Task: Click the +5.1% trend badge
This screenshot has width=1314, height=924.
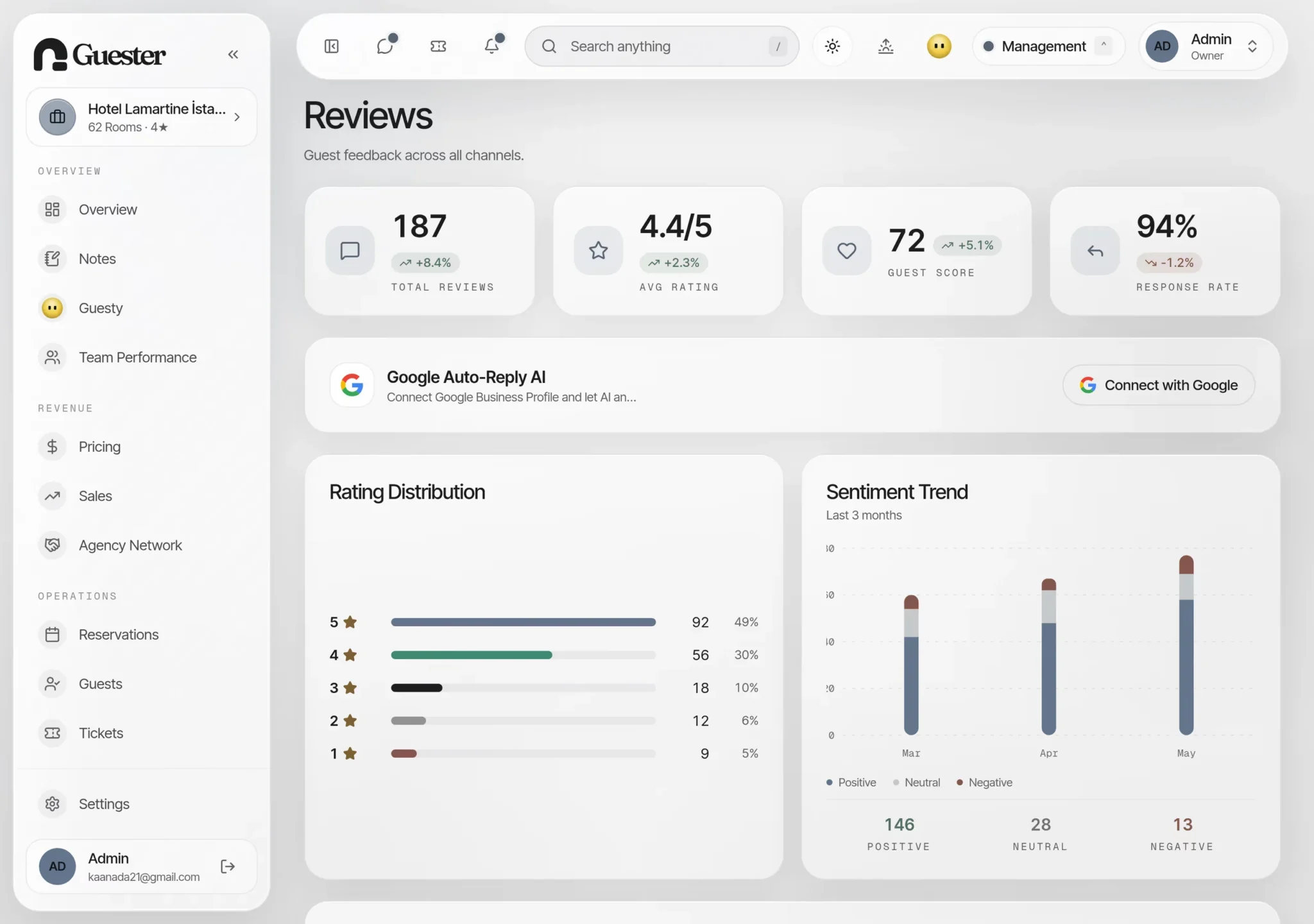Action: (968, 245)
